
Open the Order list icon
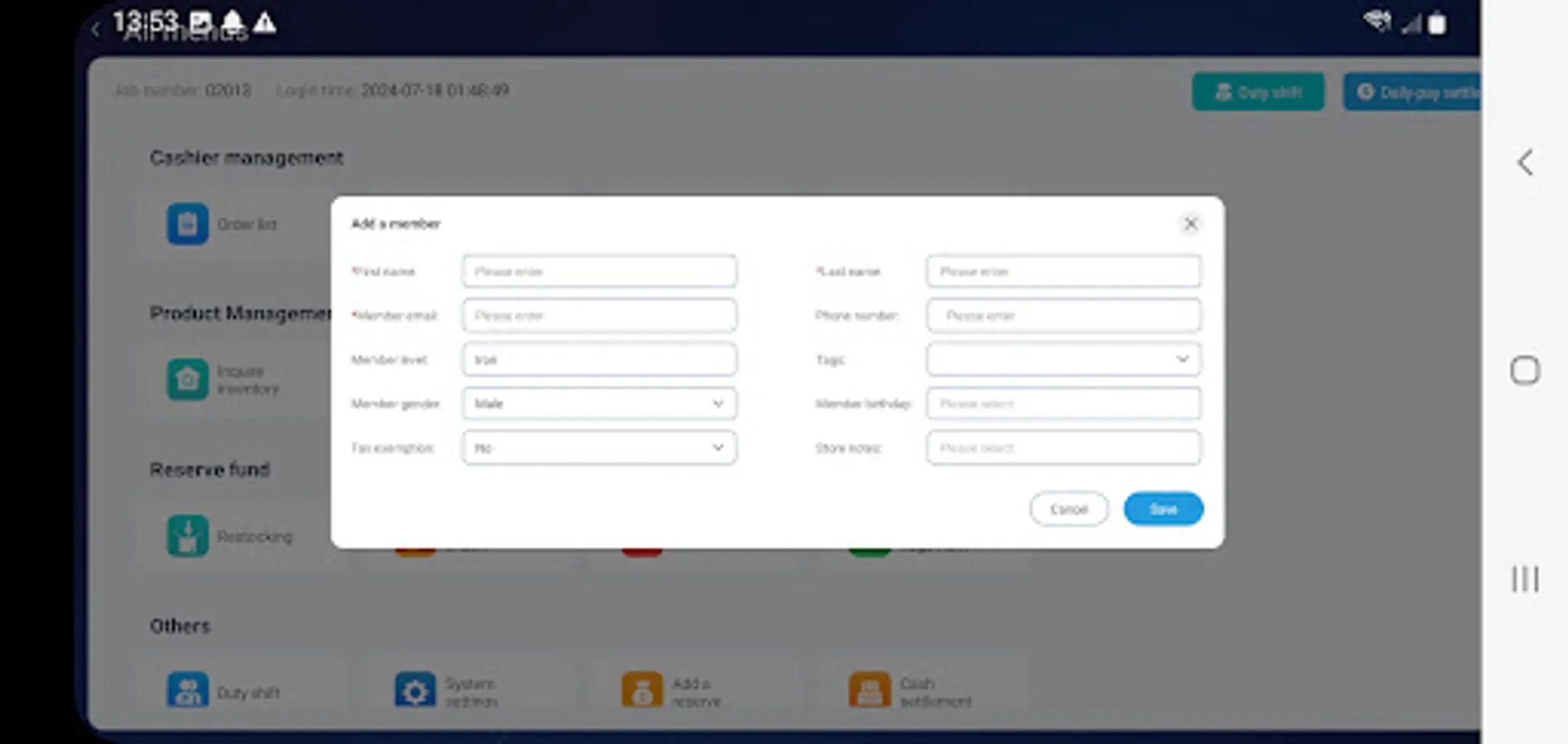188,224
